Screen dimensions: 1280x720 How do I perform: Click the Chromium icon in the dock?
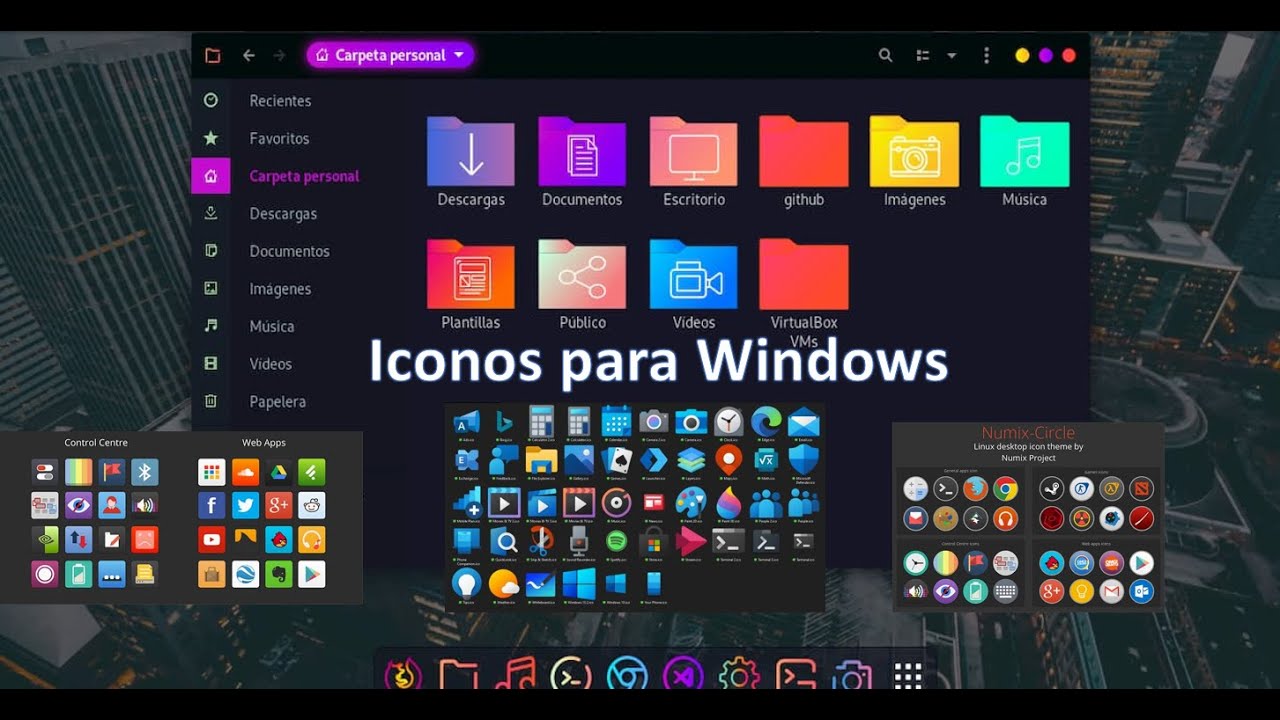point(627,675)
